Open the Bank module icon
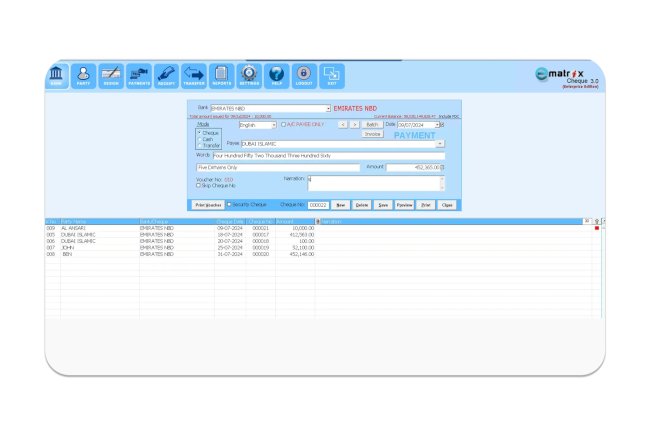 (57, 76)
